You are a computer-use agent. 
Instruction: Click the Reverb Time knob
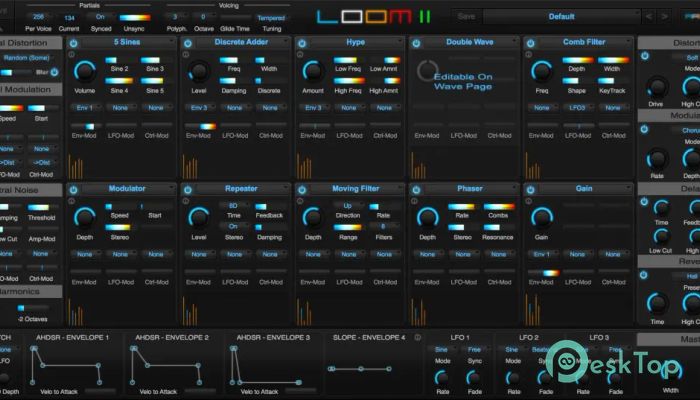pos(657,304)
